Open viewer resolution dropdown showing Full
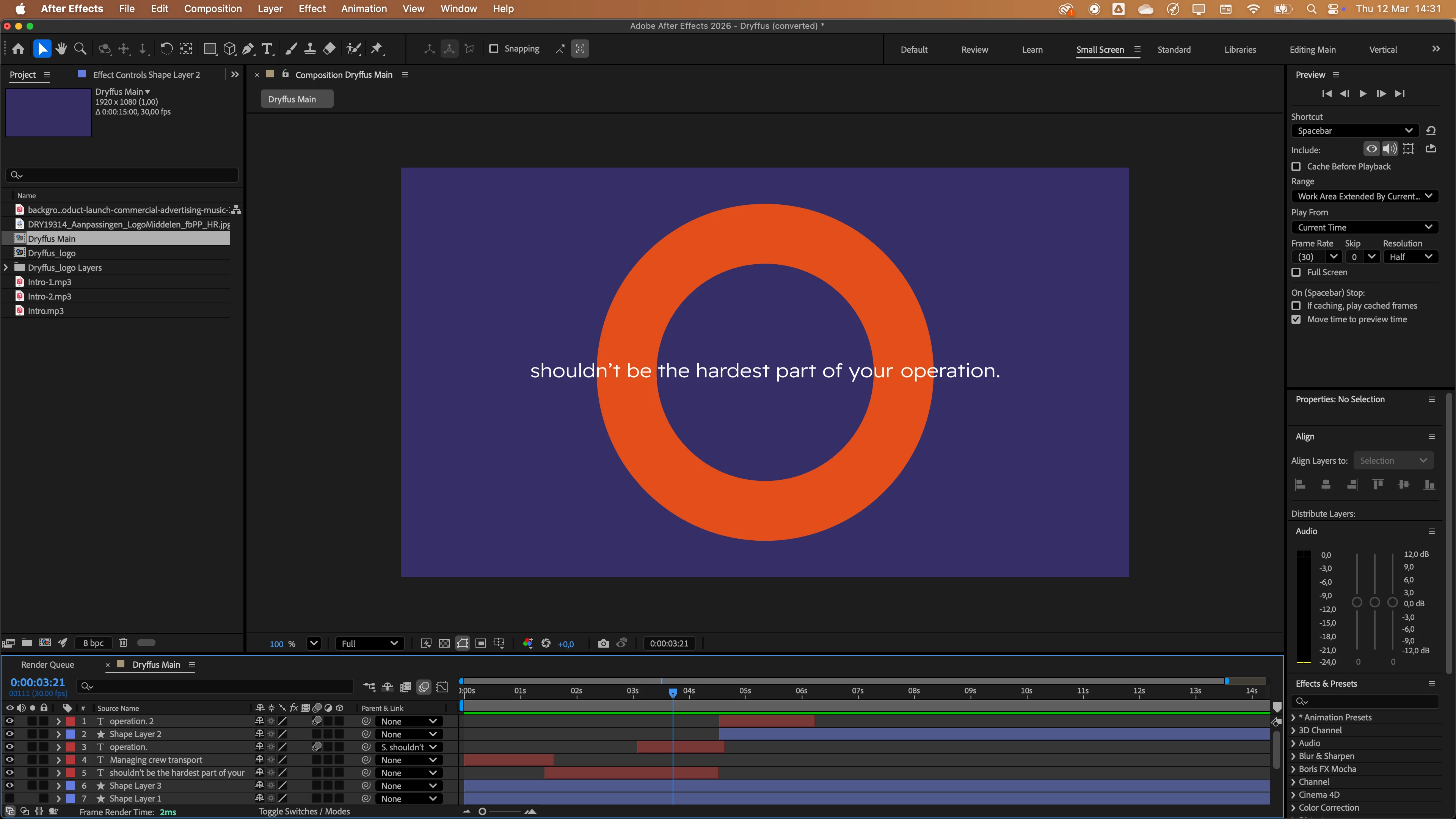 [370, 643]
